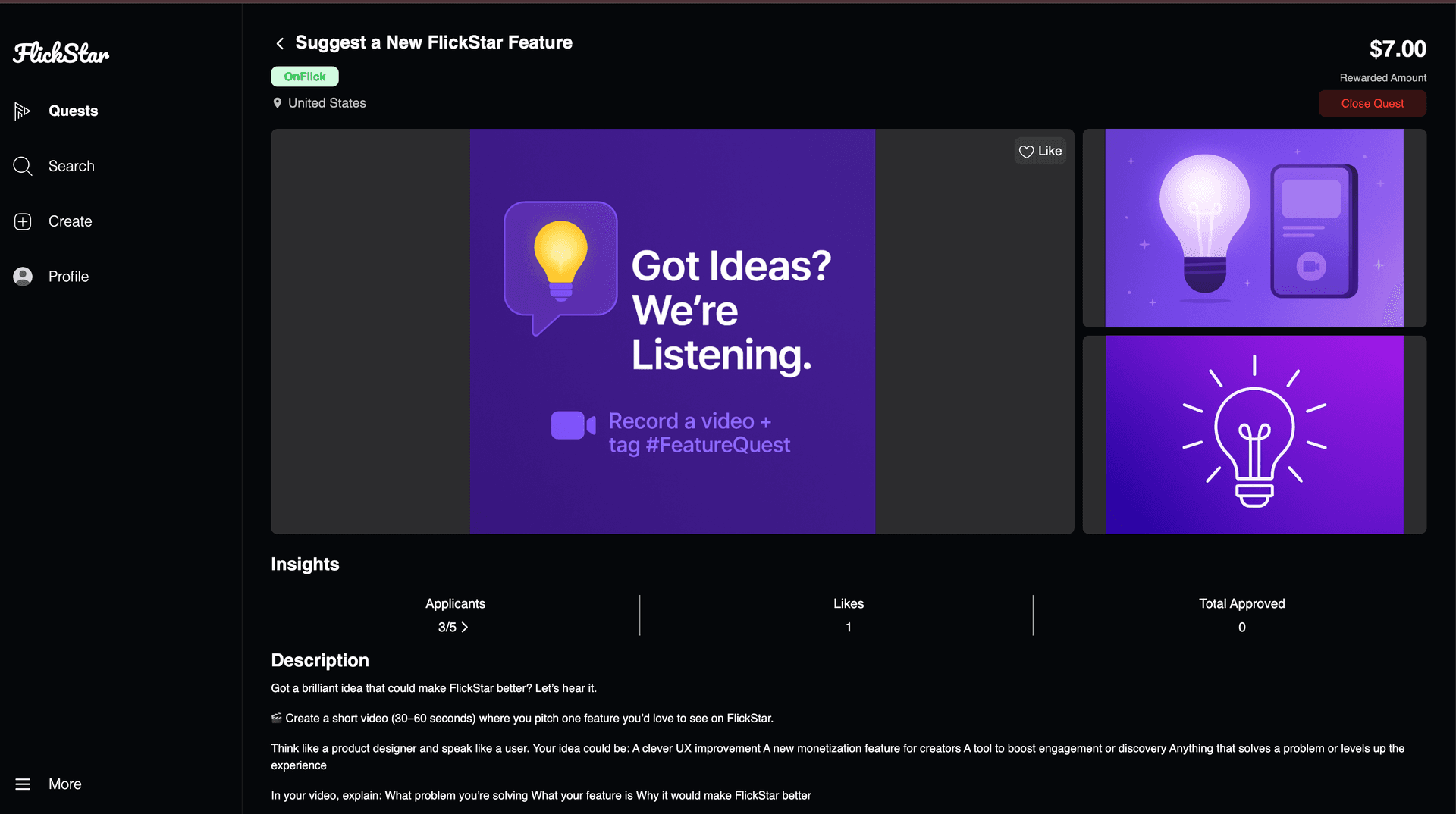Click the More label in sidebar
Image resolution: width=1456 pixels, height=814 pixels.
click(65, 784)
